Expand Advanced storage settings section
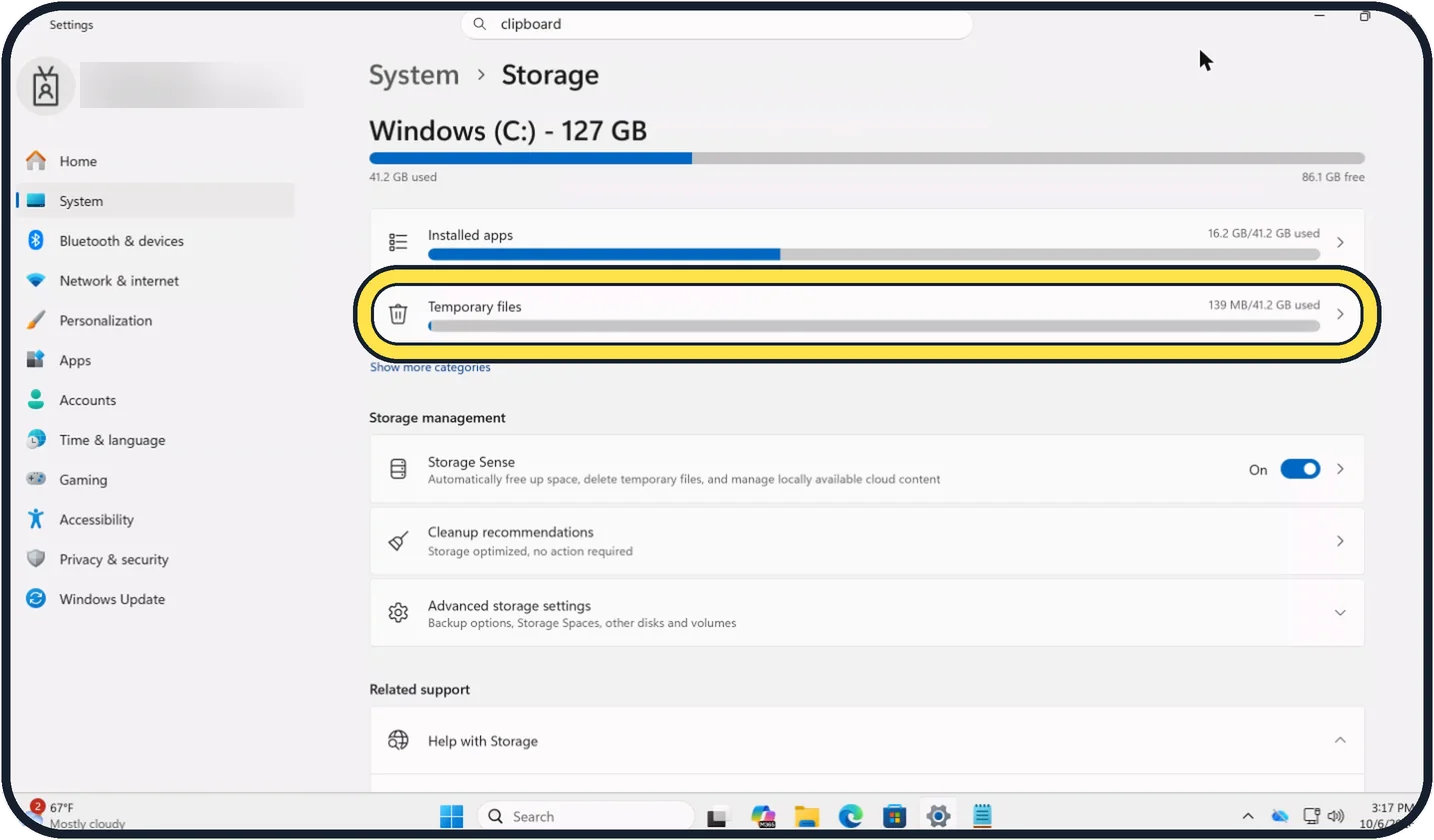This screenshot has width=1434, height=840. (x=1340, y=612)
